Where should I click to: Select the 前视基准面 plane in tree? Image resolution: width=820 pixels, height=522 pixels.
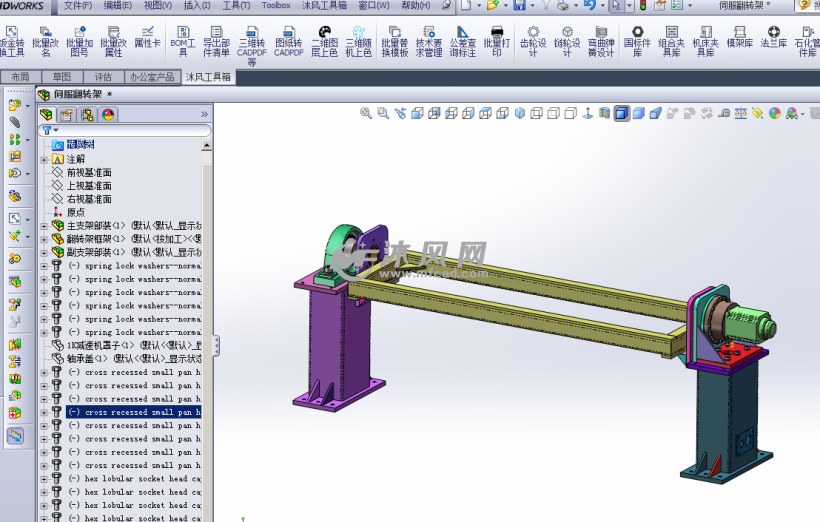[x=88, y=172]
